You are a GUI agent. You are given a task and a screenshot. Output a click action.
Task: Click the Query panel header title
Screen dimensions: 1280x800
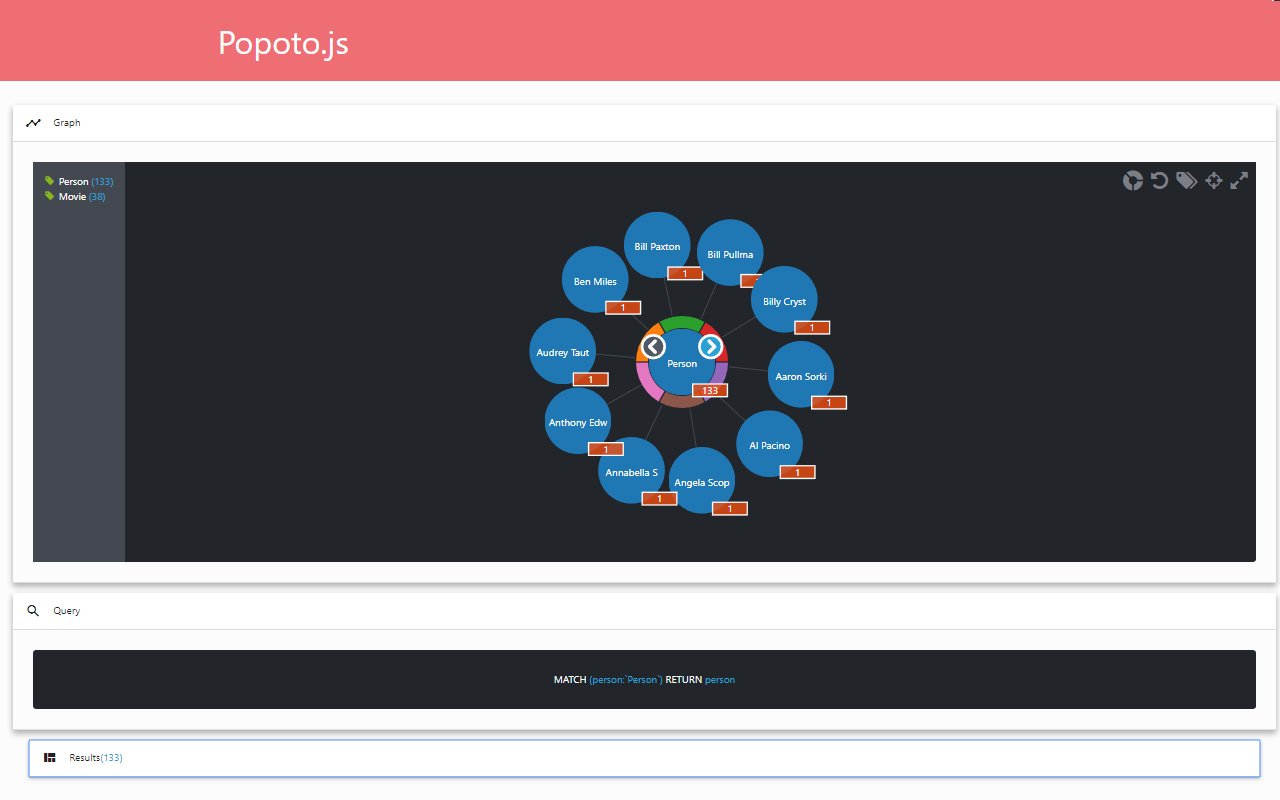(x=67, y=610)
